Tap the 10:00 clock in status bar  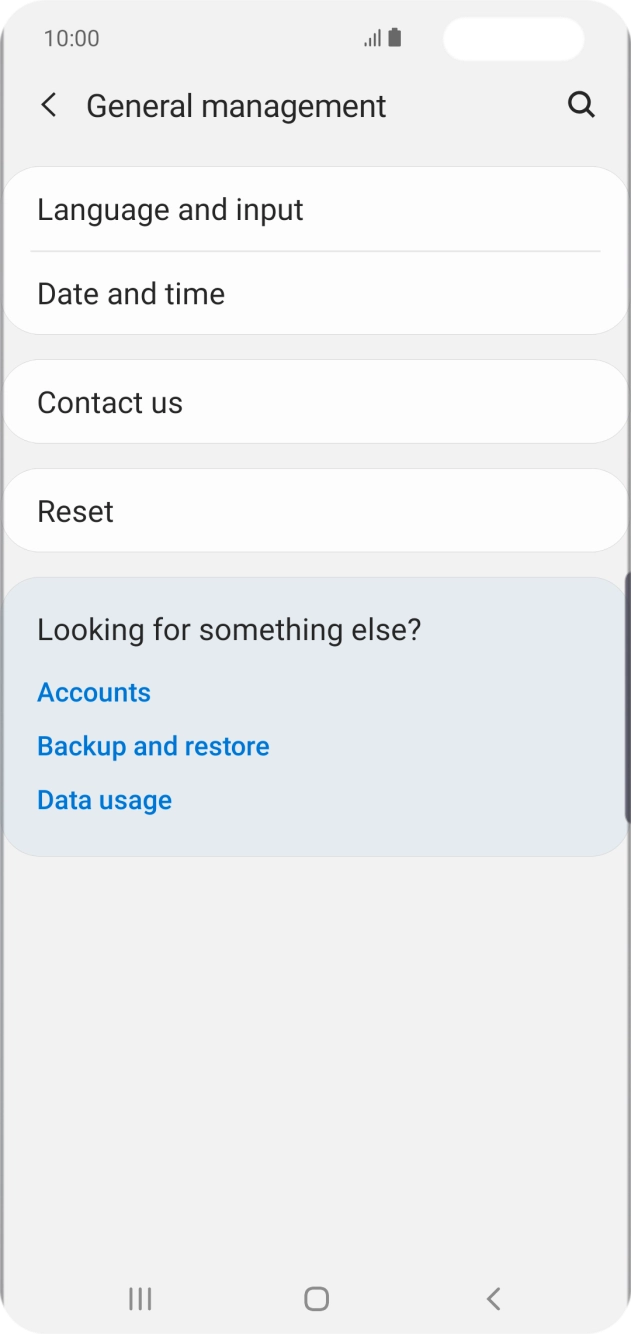tap(72, 39)
